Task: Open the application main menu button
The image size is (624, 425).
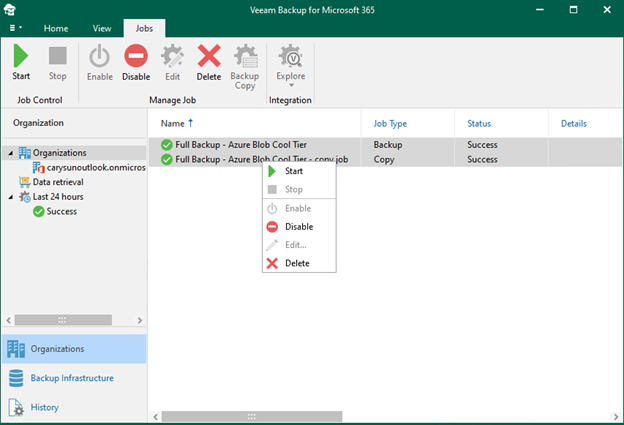Action: 16,28
